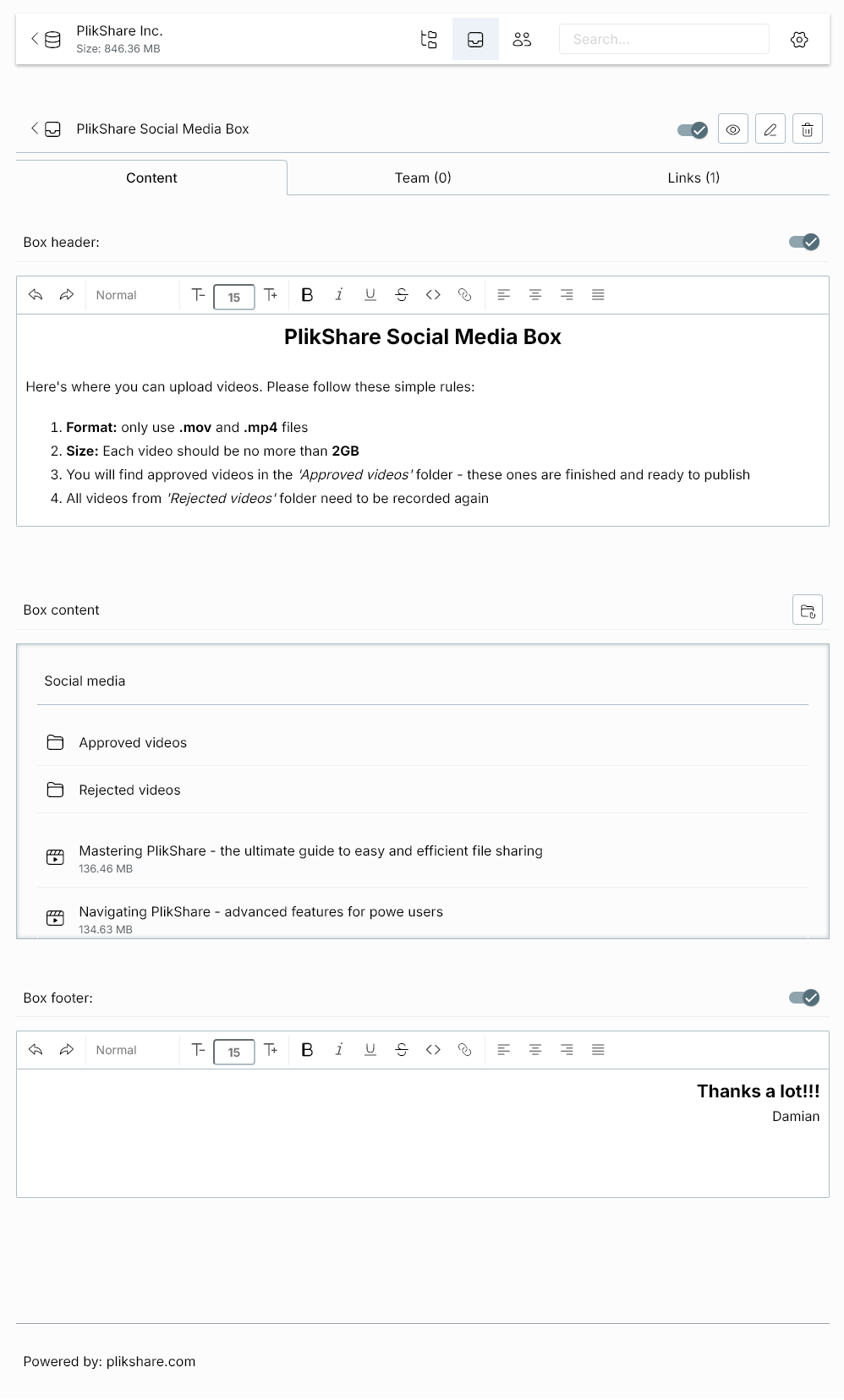Toggle code formatting in footer editor
This screenshot has width=844, height=1400.
pyautogui.click(x=433, y=1050)
